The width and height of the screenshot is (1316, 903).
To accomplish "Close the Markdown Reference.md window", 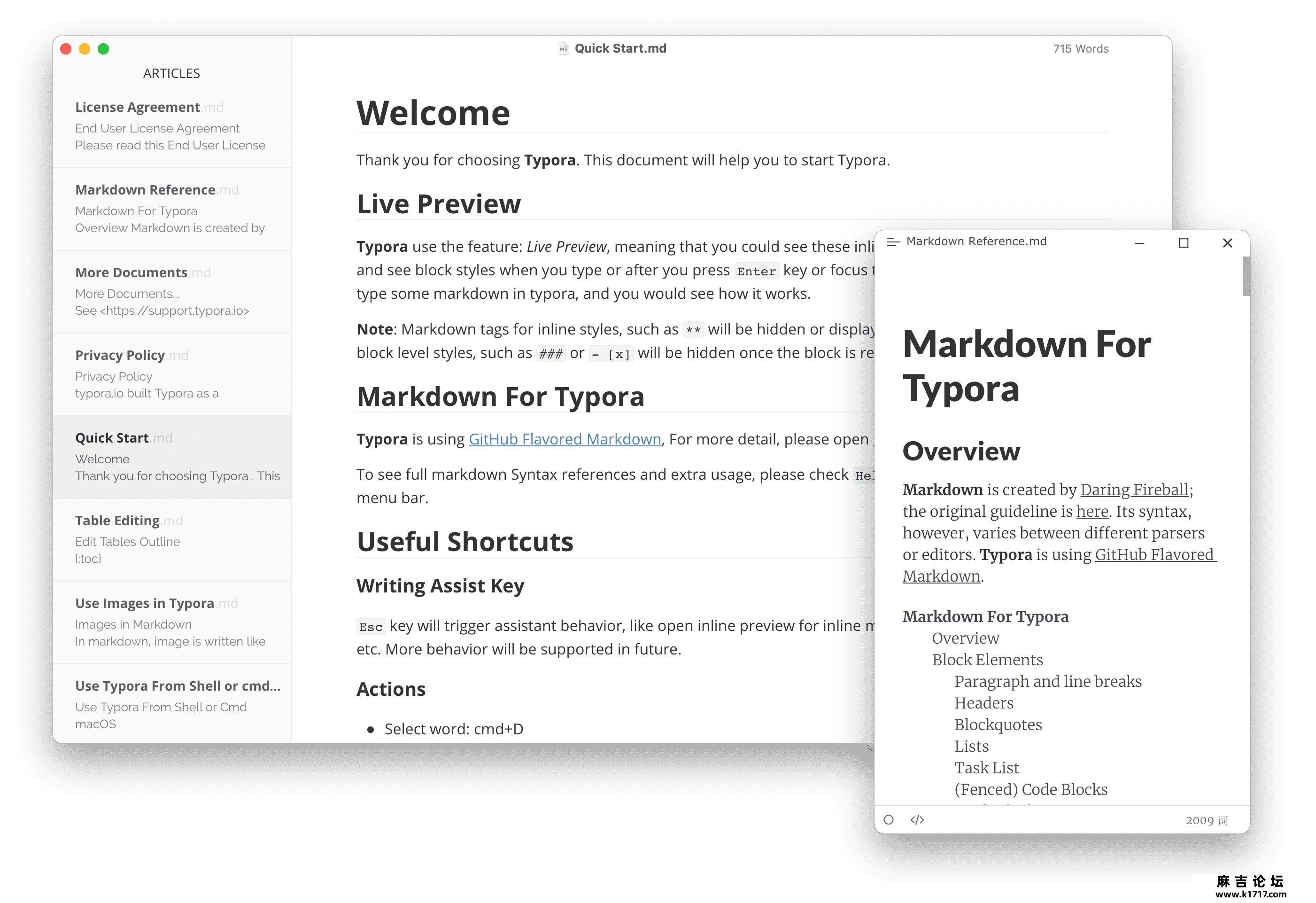I will click(1227, 243).
